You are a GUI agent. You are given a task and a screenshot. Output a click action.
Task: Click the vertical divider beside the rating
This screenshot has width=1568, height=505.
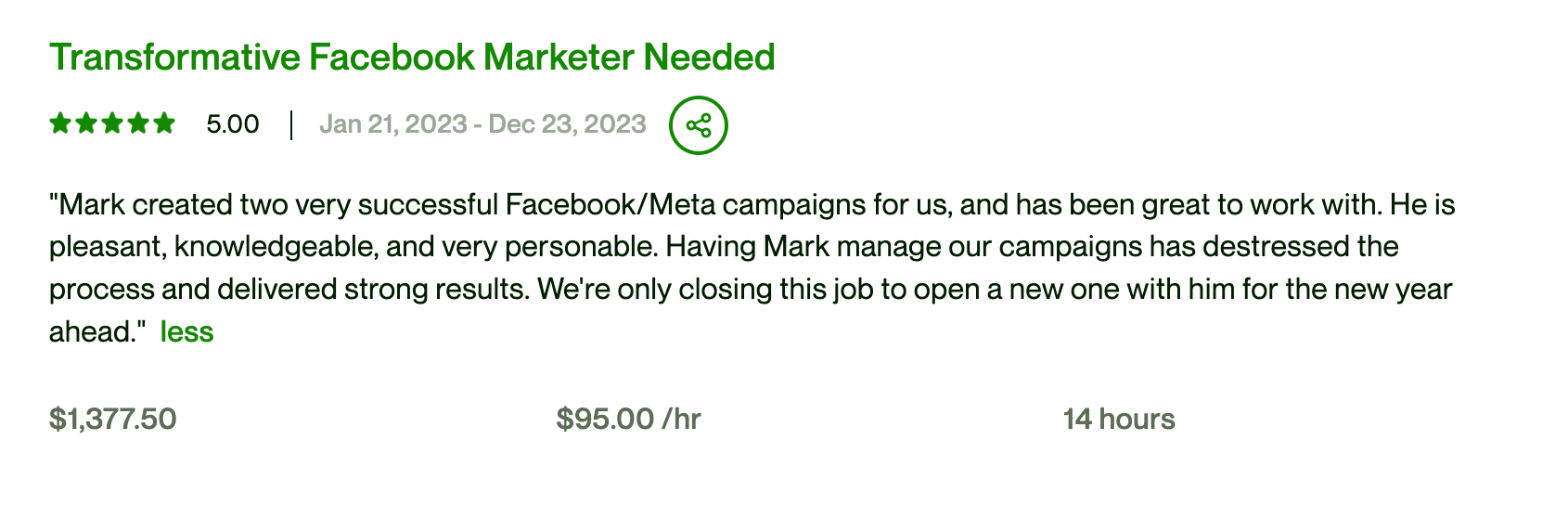pos(291,124)
